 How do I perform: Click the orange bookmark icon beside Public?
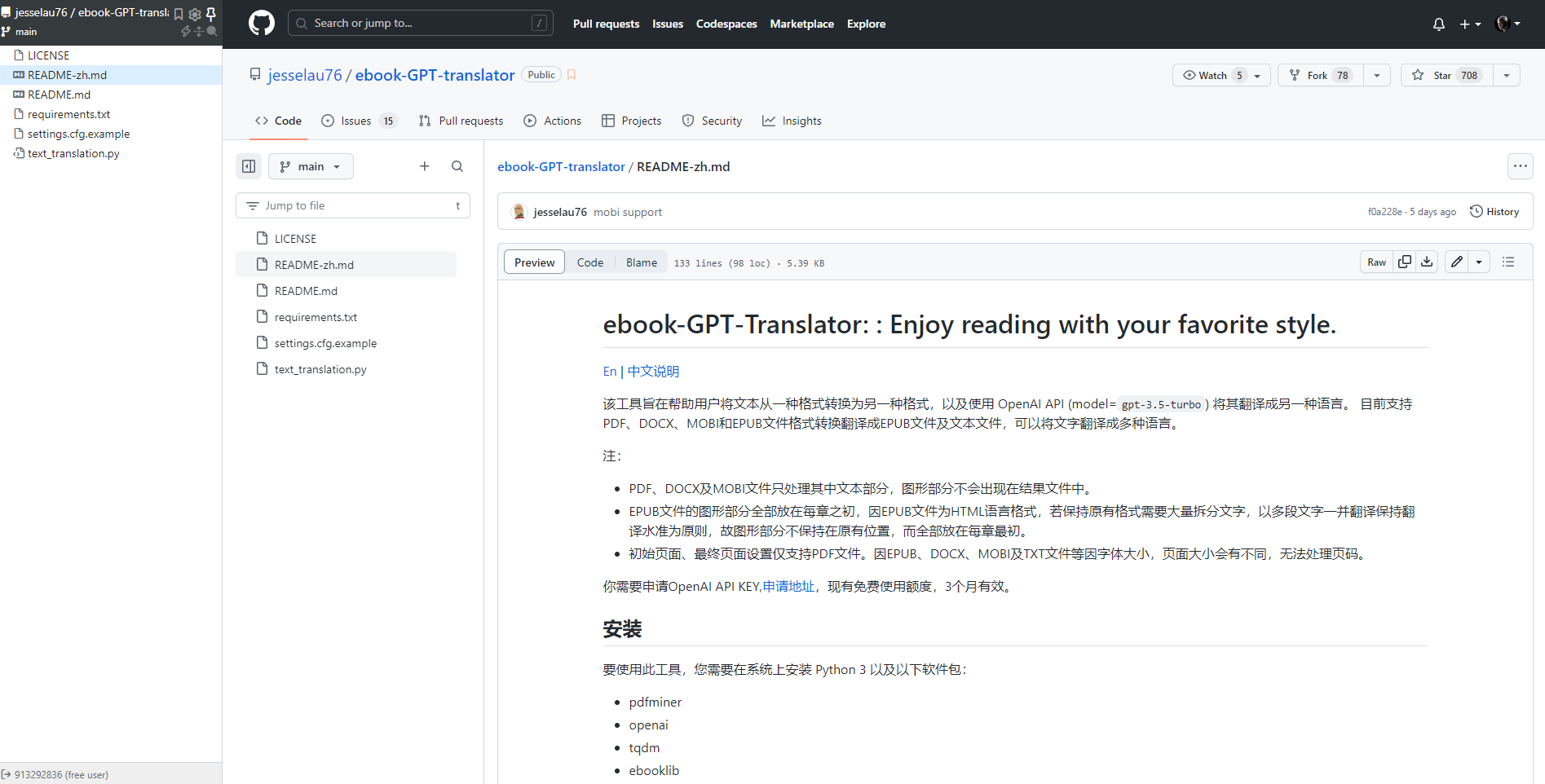(x=572, y=75)
